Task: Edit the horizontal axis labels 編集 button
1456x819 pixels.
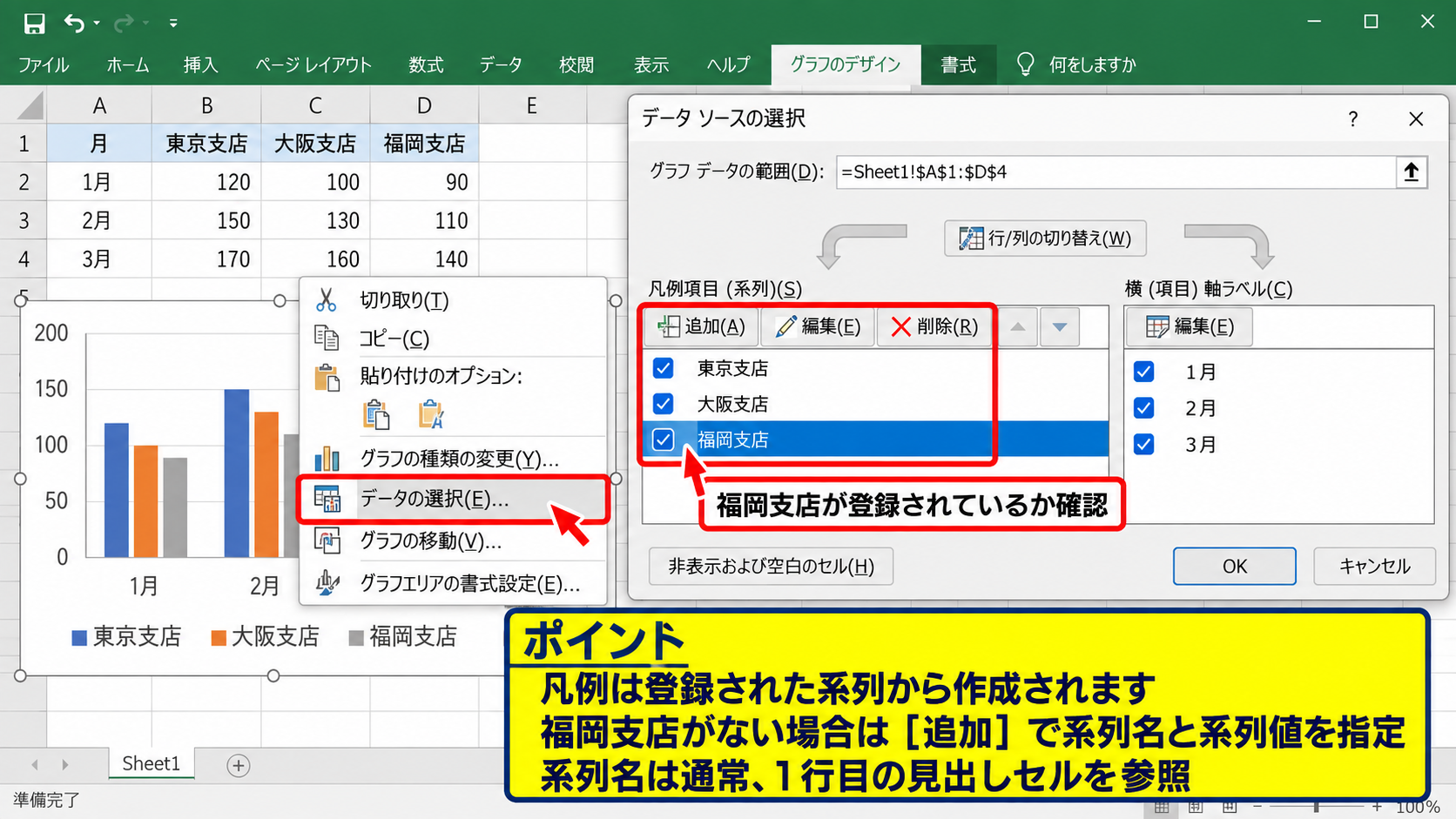Action: [1190, 327]
